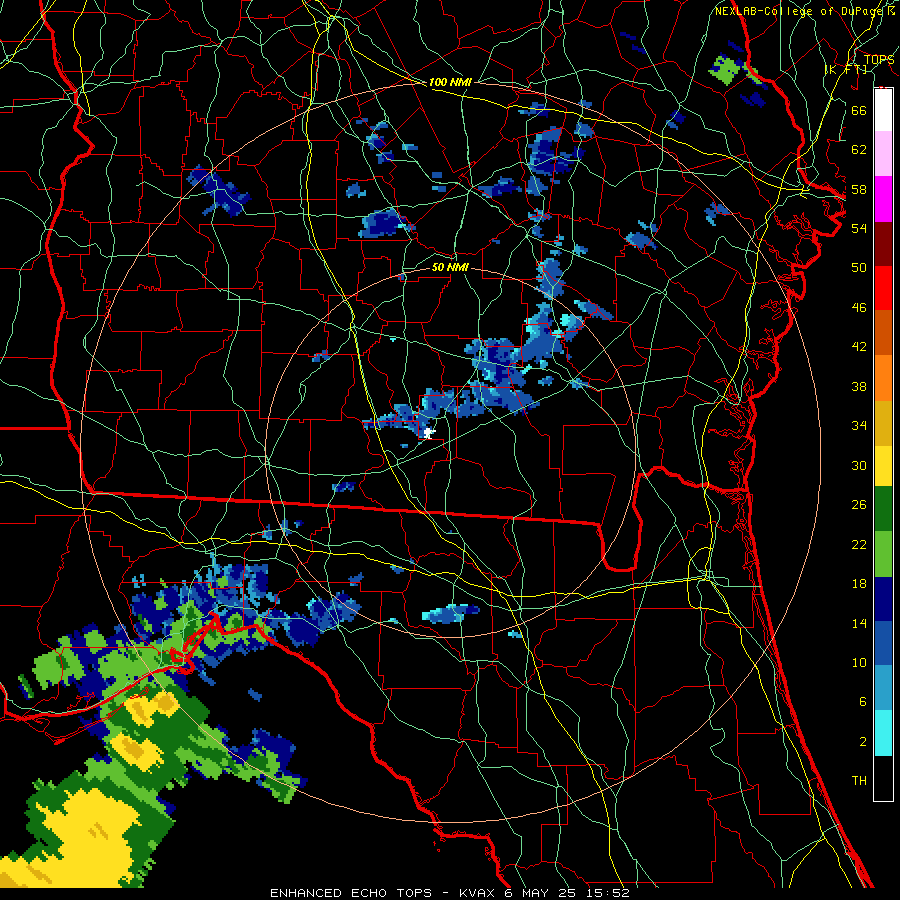Viewport: 900px width, 900px height.
Task: Click the gold legend swatch below 38
Action: pos(883,423)
